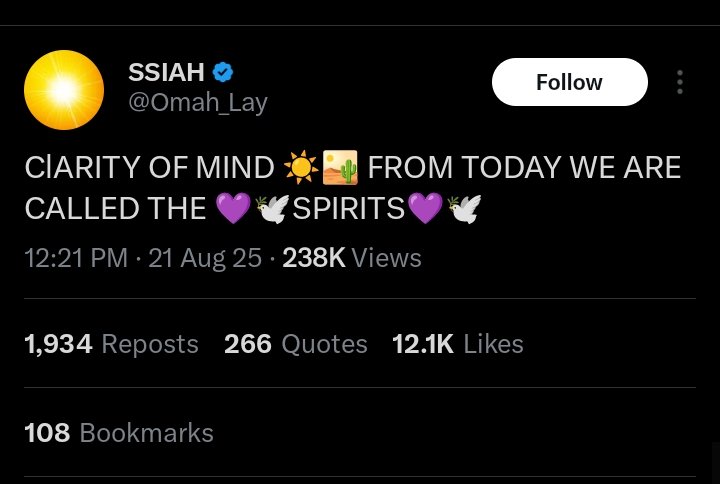Open the 12.1K Likes list
720x484 pixels.
click(x=457, y=344)
